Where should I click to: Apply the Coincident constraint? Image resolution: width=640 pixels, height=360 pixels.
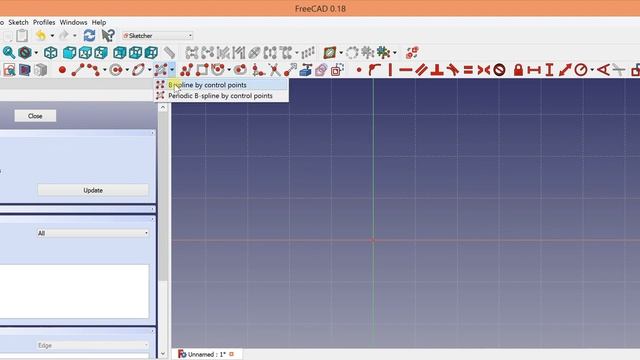pos(359,70)
